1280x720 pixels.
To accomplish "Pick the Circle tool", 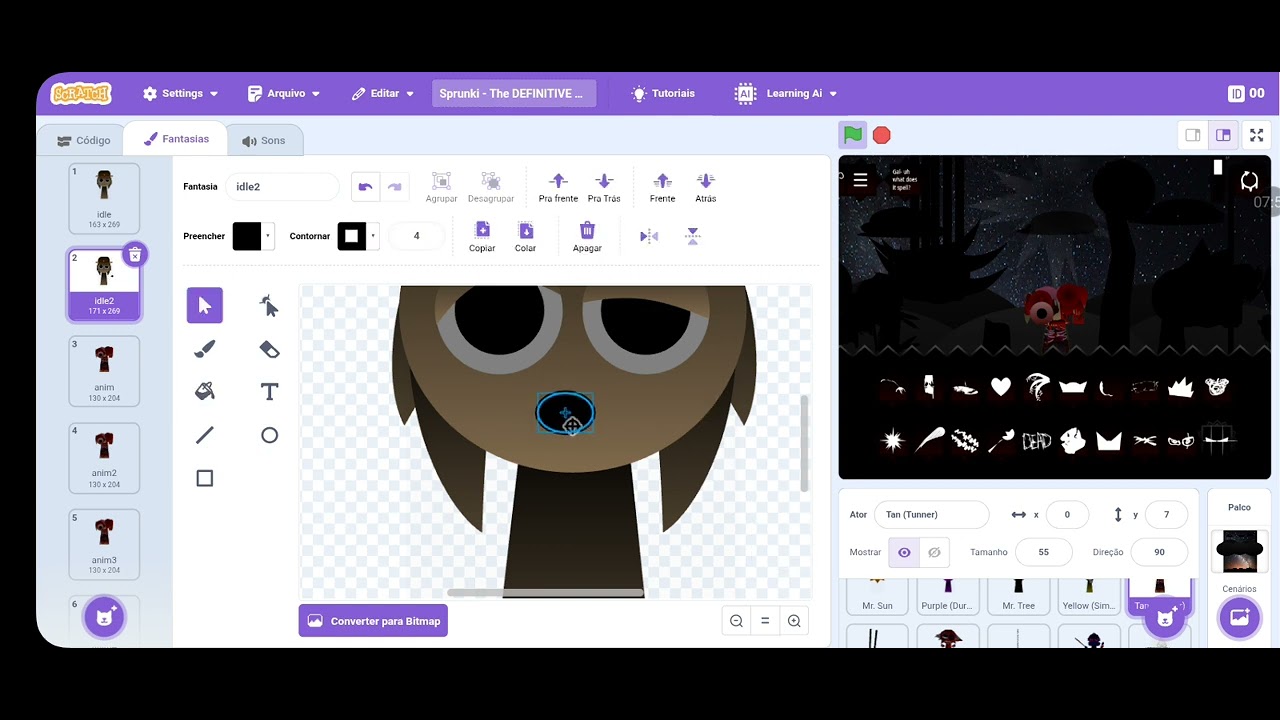I will 269,435.
